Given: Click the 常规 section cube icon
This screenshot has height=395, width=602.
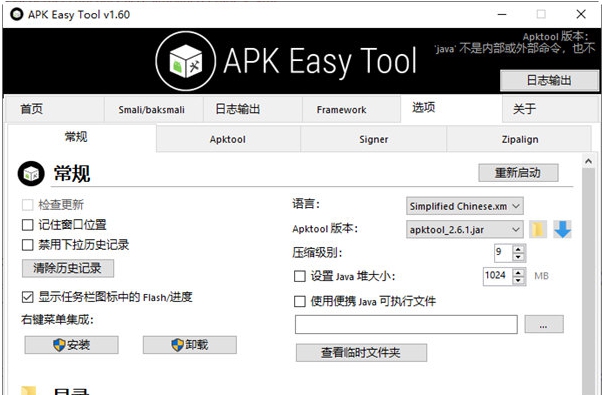Looking at the screenshot, I should tap(31, 174).
